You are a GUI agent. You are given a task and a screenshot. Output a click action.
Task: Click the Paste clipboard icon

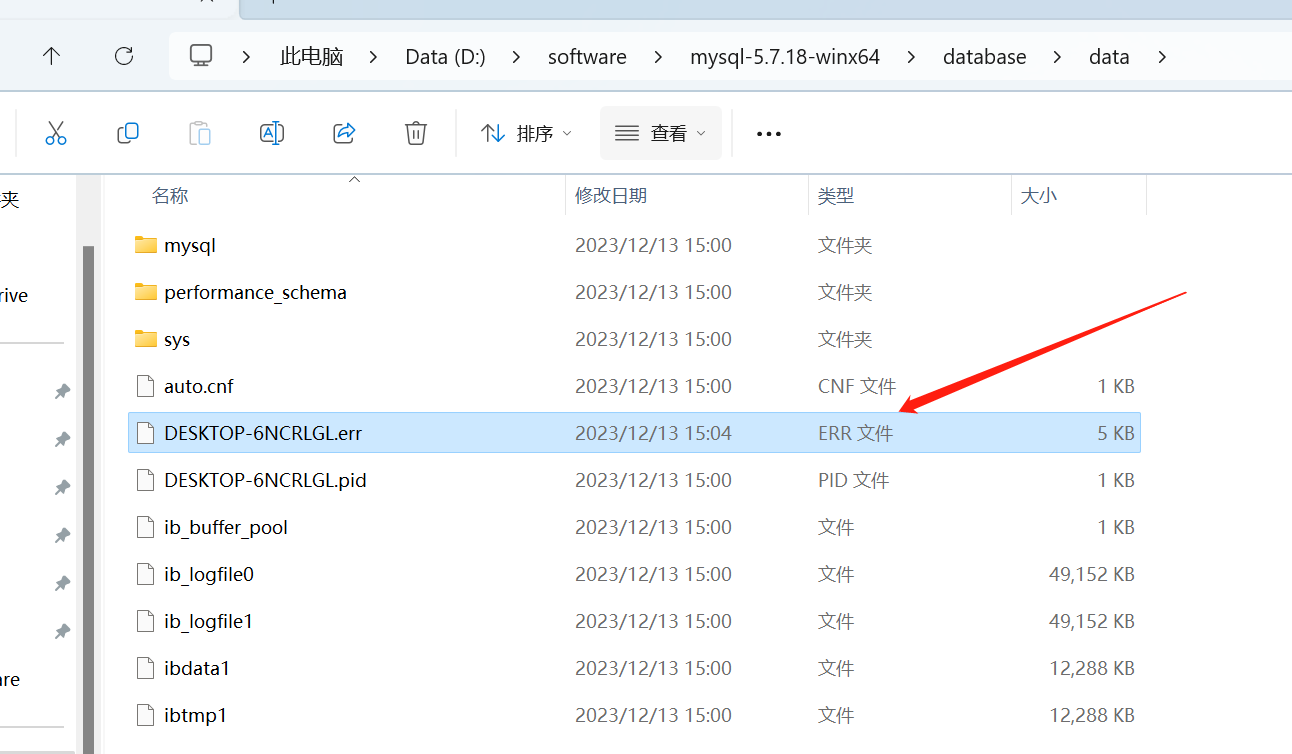tap(200, 133)
